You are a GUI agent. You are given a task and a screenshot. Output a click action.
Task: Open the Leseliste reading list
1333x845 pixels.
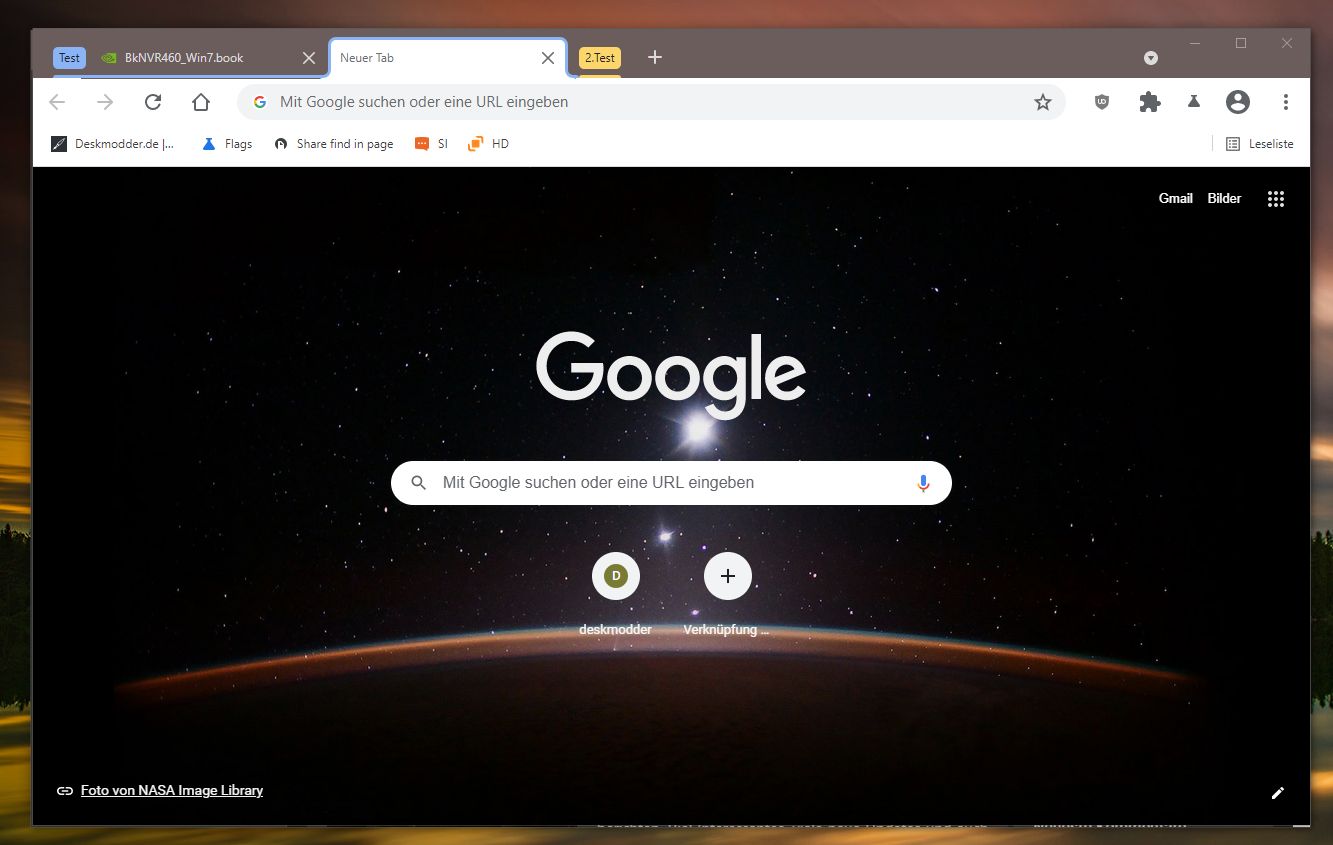click(1260, 144)
